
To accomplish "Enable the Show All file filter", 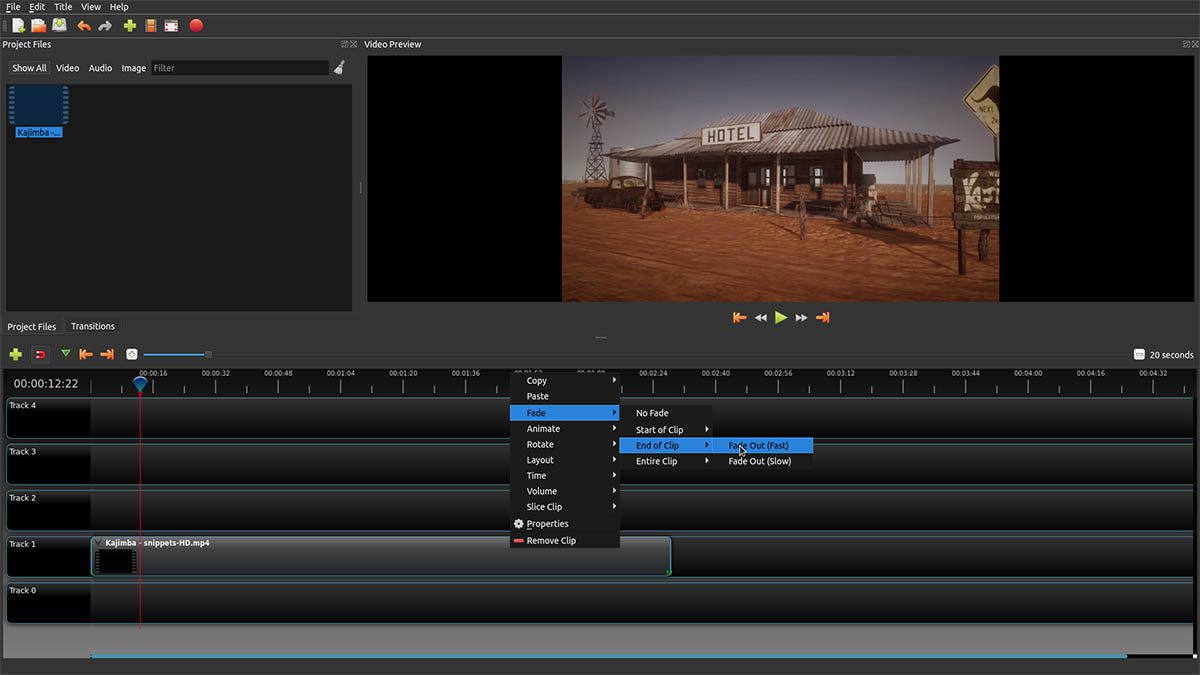I will pos(29,68).
